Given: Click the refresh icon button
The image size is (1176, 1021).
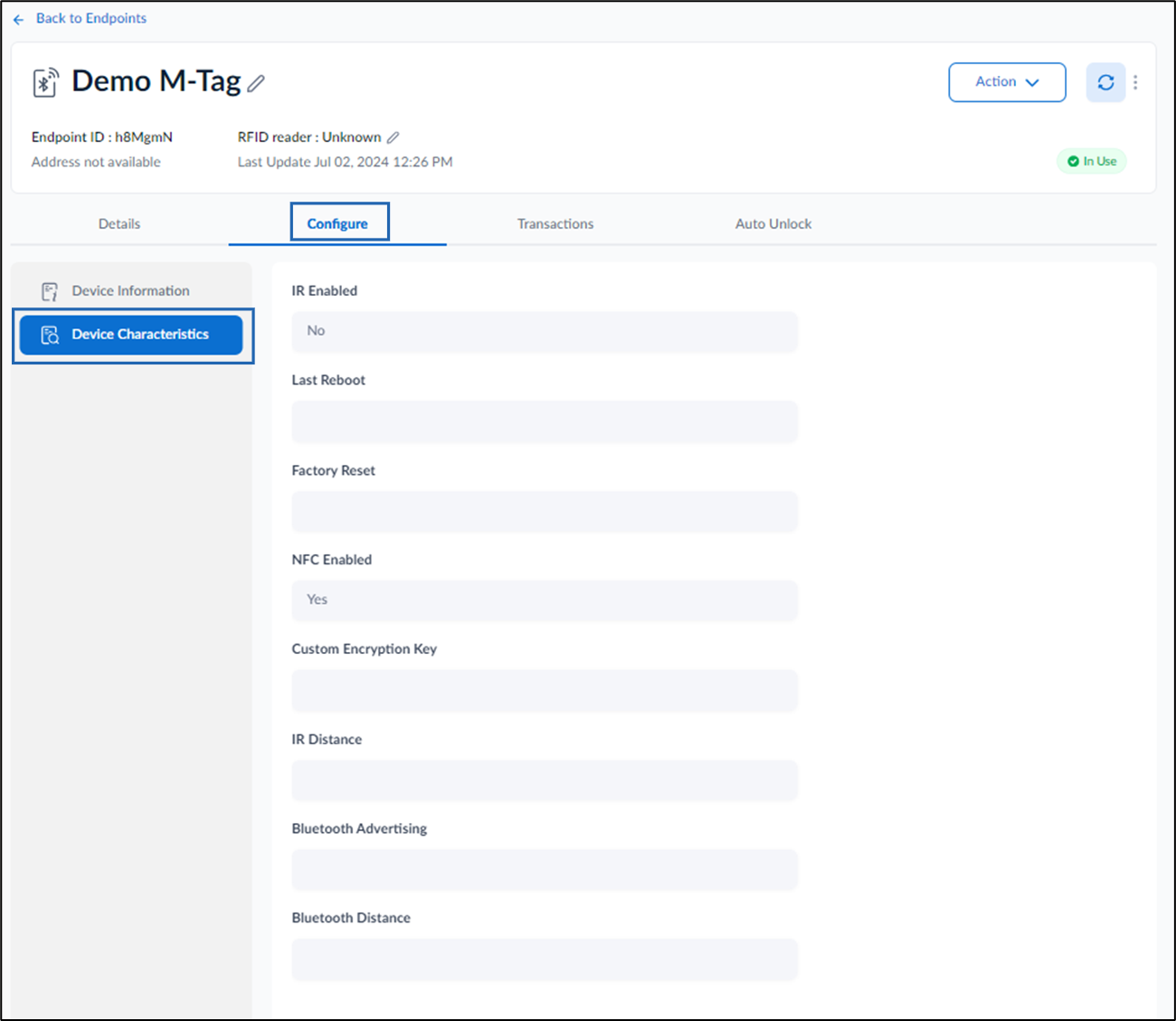Looking at the screenshot, I should tap(1105, 82).
